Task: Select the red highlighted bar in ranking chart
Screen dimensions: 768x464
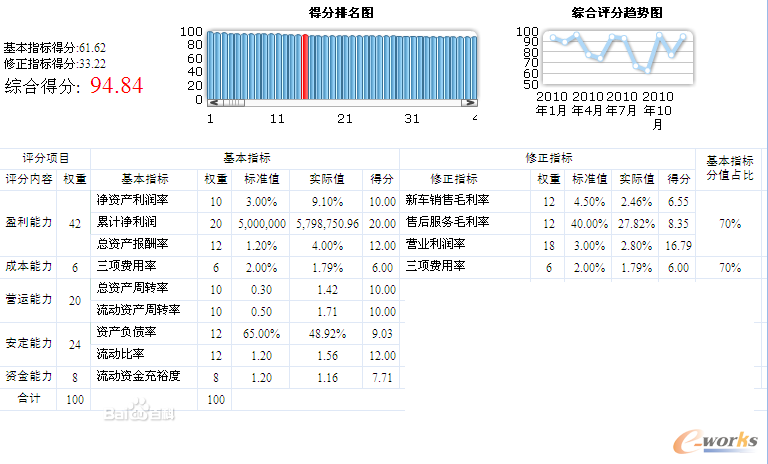Action: coord(305,66)
